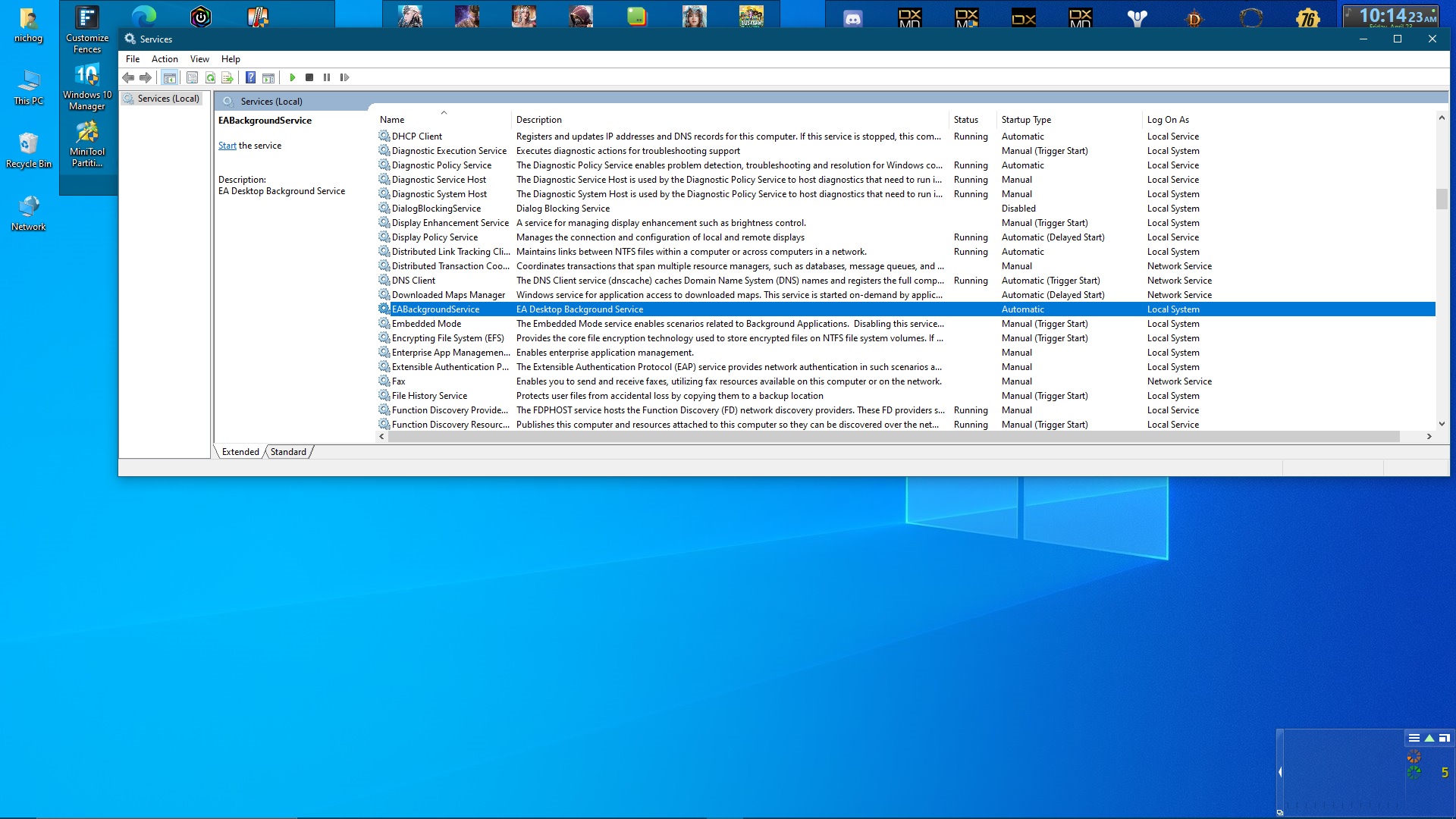
Task: Switch to the Standard tab
Action: click(288, 452)
